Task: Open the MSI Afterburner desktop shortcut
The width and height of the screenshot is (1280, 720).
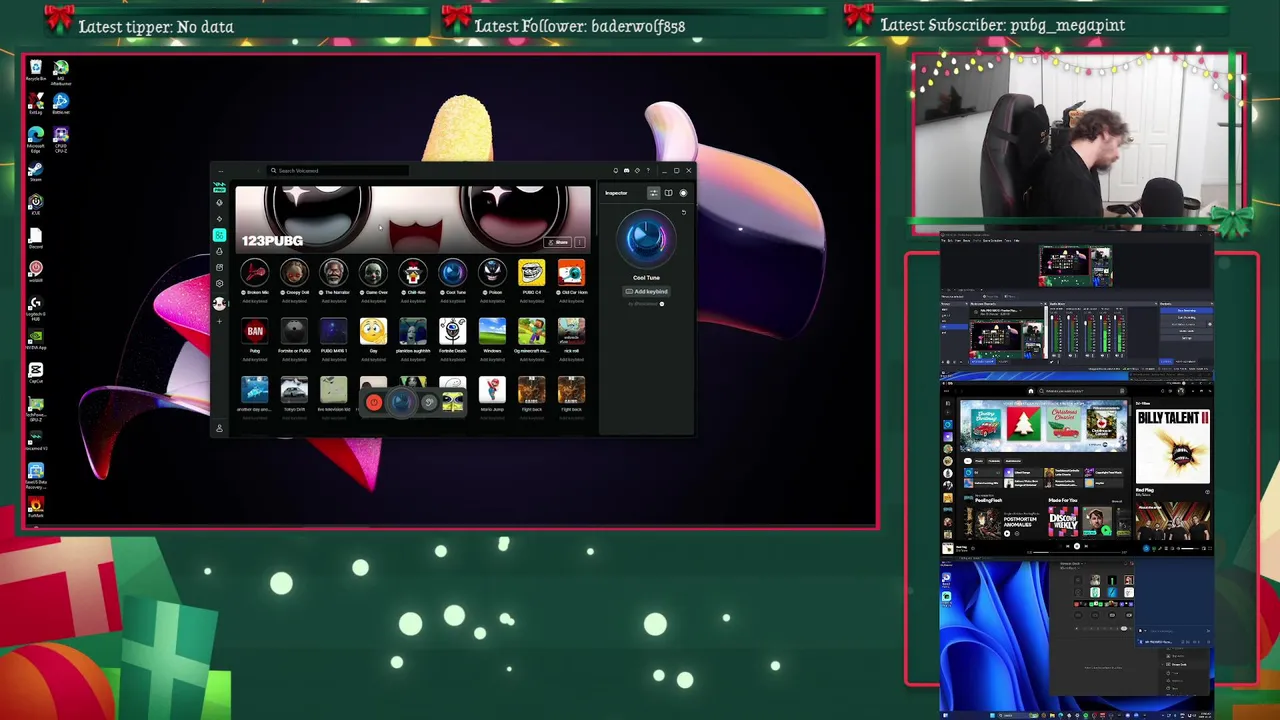Action: [x=61, y=70]
